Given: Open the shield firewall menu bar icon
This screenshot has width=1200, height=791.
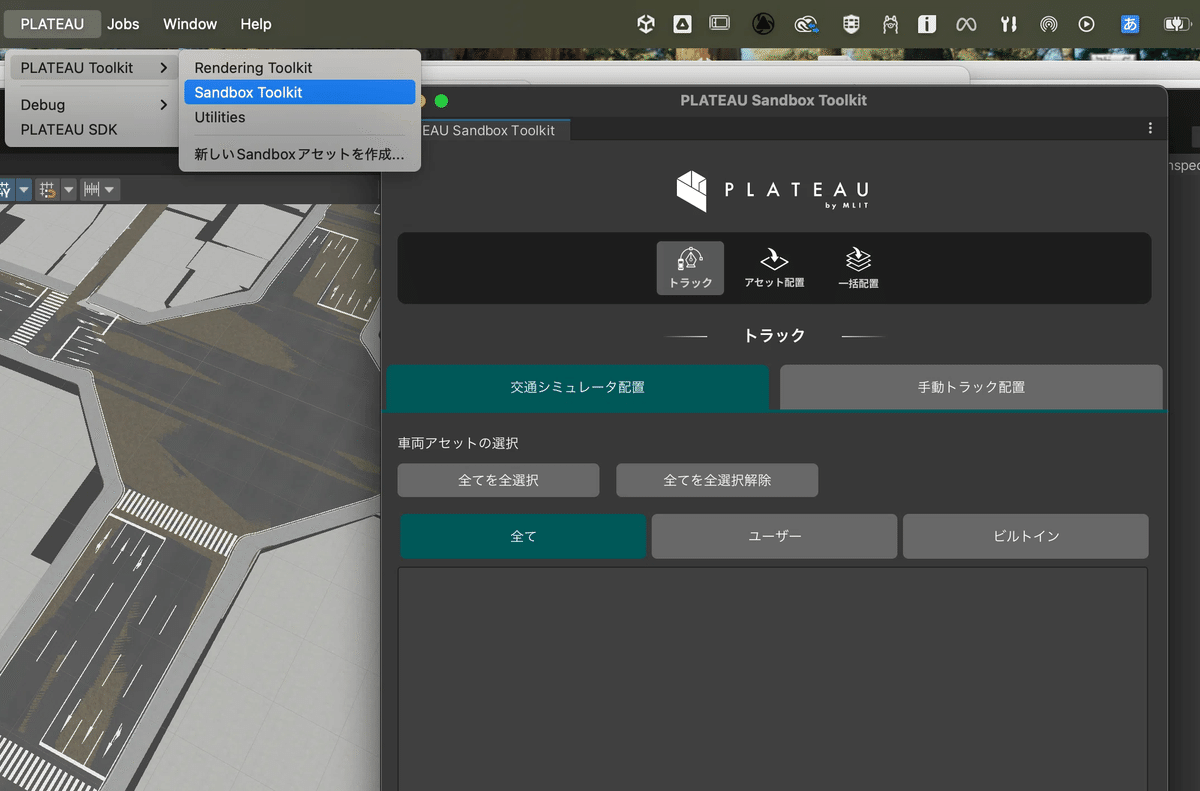Looking at the screenshot, I should point(851,24).
